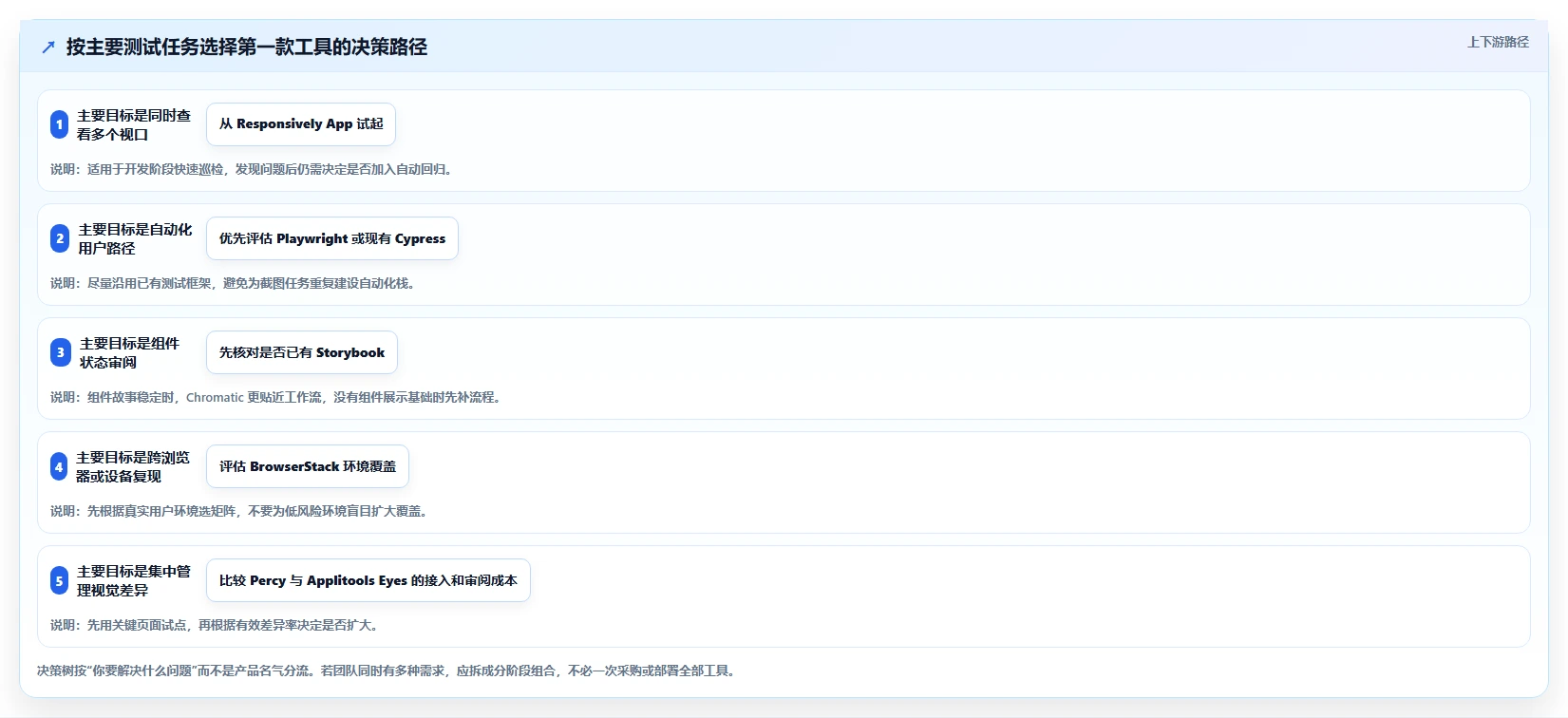Click 比较 Percy 与 Applitools Eyes button

click(368, 580)
